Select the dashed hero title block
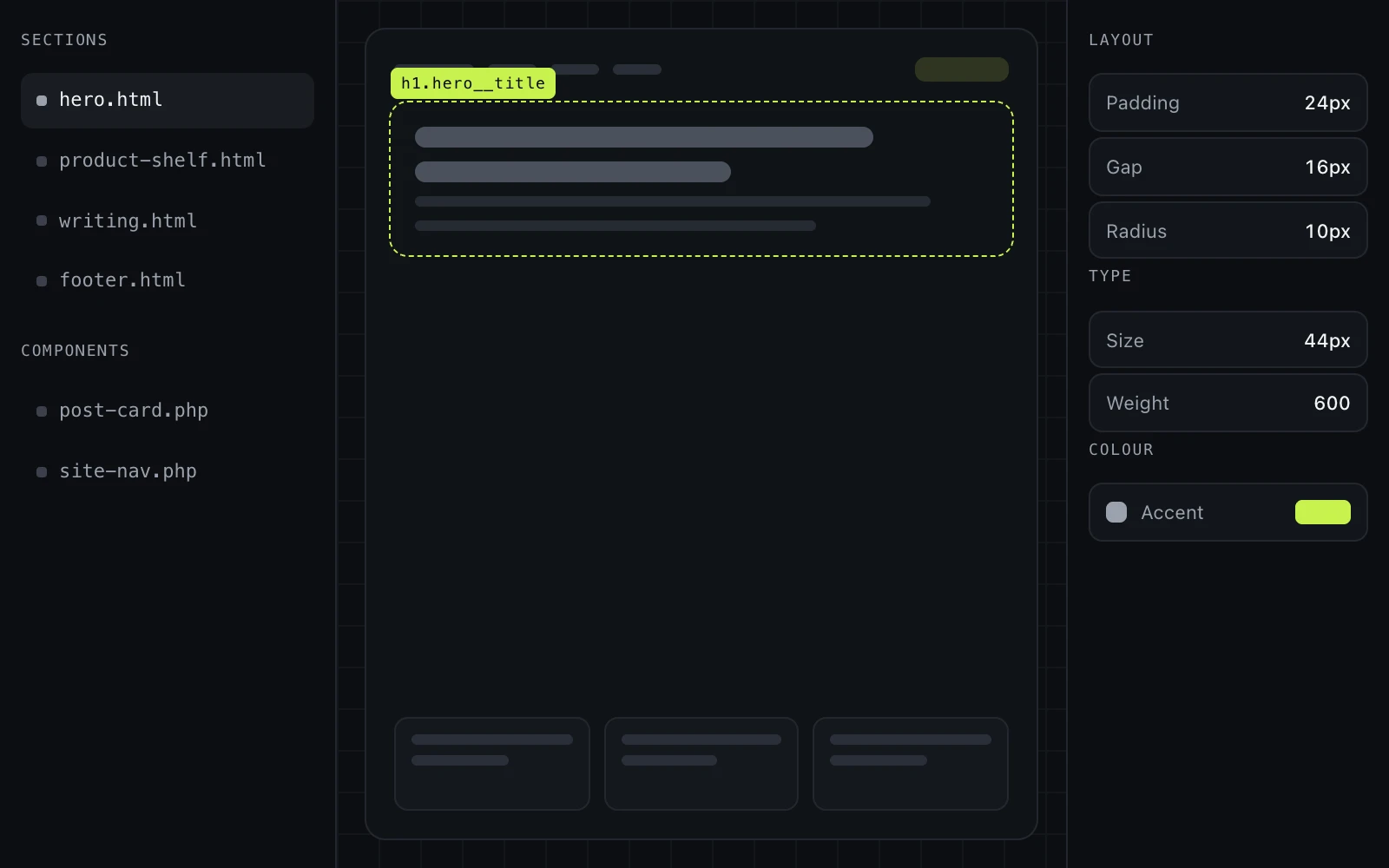The height and width of the screenshot is (868, 1389). pos(701,179)
